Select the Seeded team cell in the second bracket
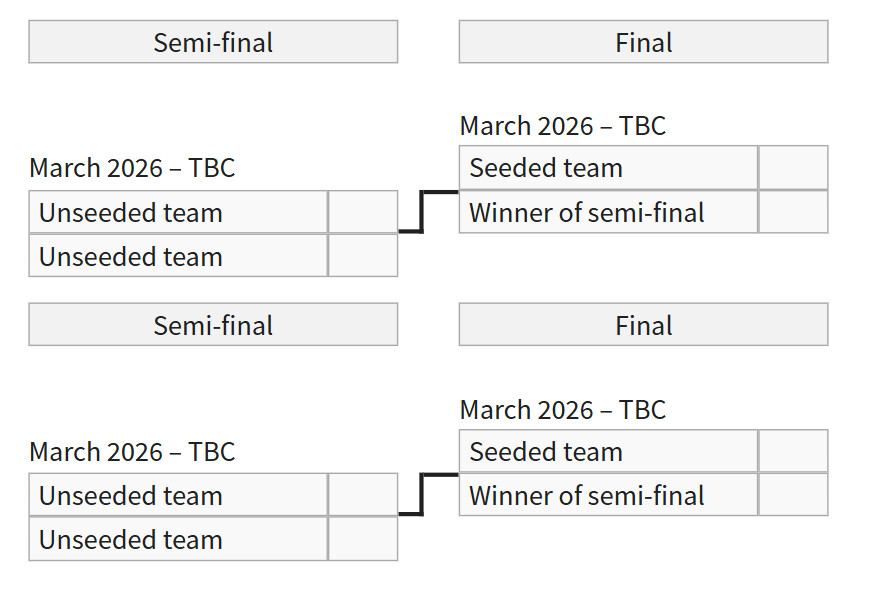871x593 pixels. coord(608,452)
